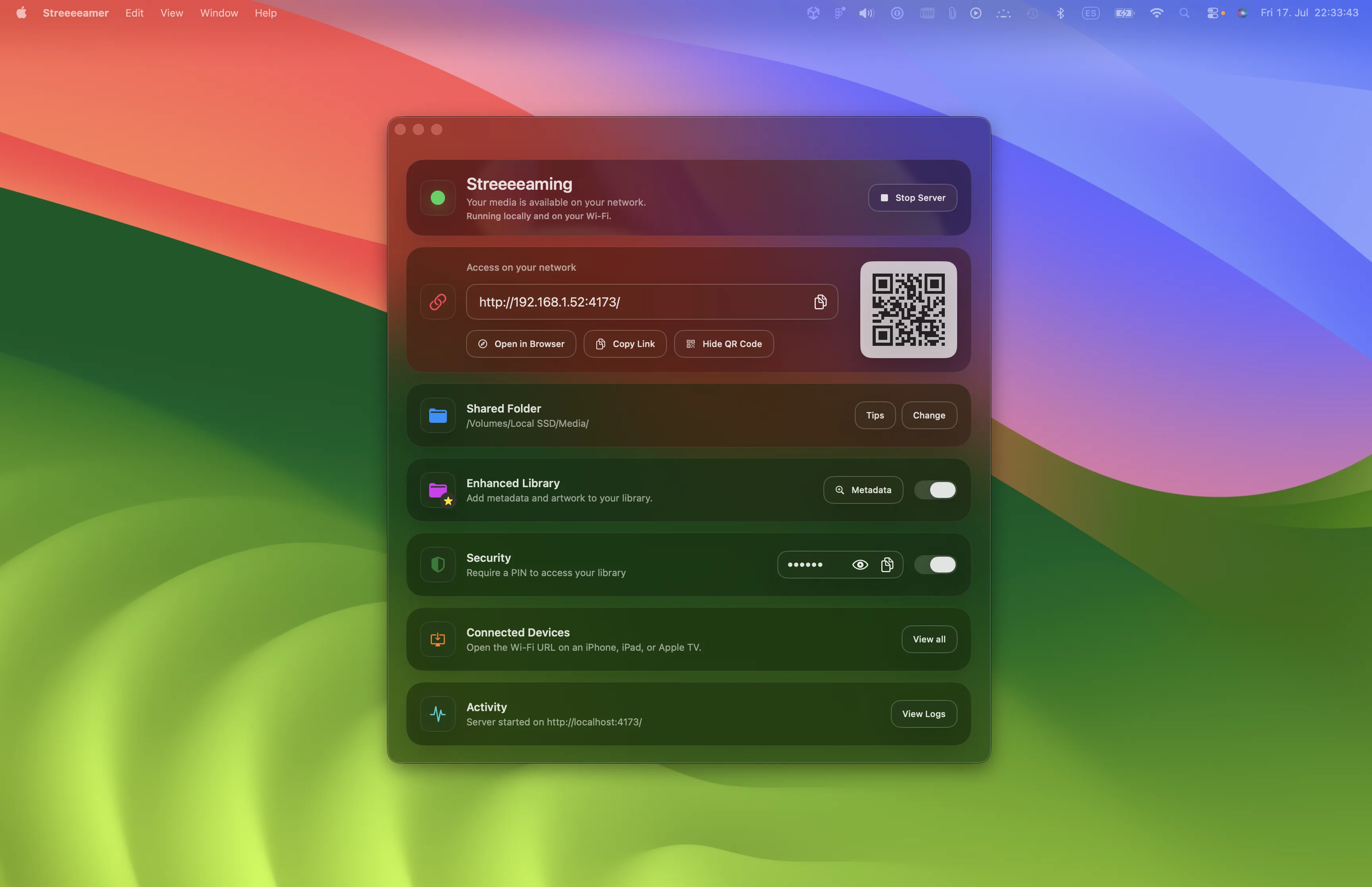1372x887 pixels.
Task: Open the Metadata search button
Action: (x=863, y=490)
